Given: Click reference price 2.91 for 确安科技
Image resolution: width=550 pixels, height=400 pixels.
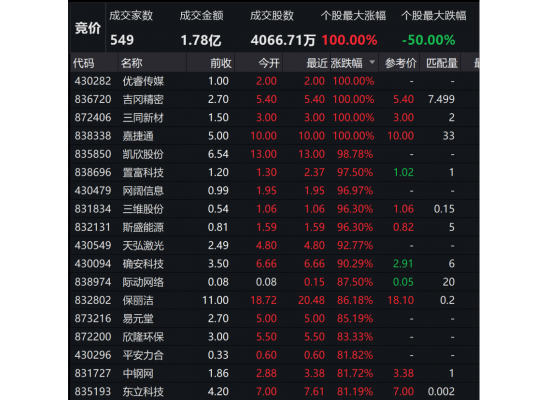Looking at the screenshot, I should (403, 264).
